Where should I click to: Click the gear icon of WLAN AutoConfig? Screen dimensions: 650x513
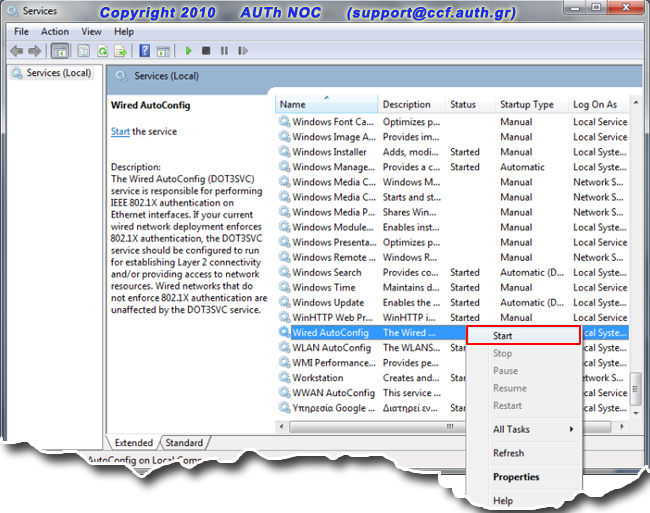click(x=284, y=347)
